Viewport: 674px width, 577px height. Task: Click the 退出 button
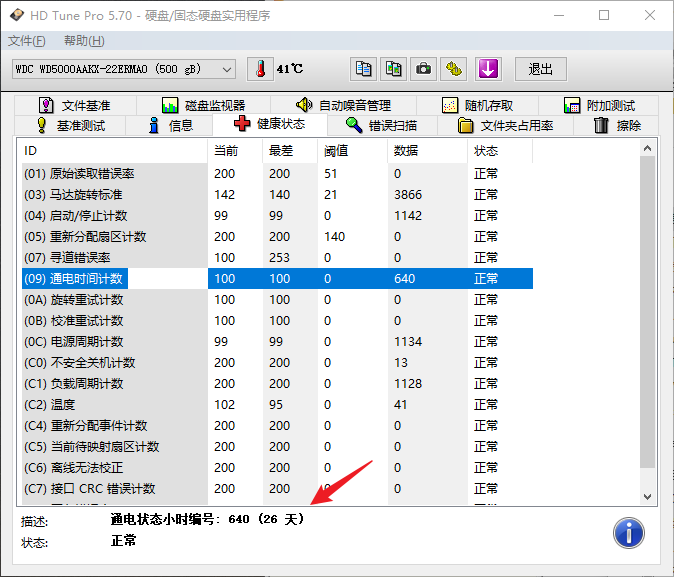[541, 69]
